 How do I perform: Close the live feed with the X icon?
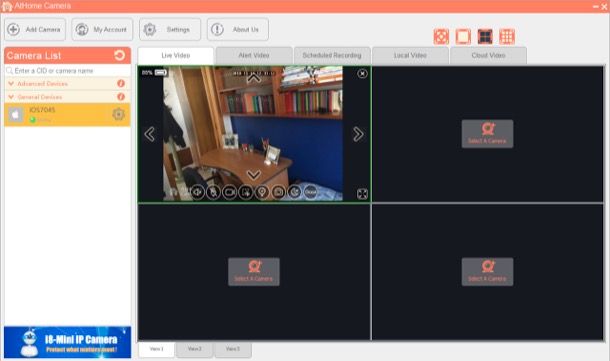point(362,74)
